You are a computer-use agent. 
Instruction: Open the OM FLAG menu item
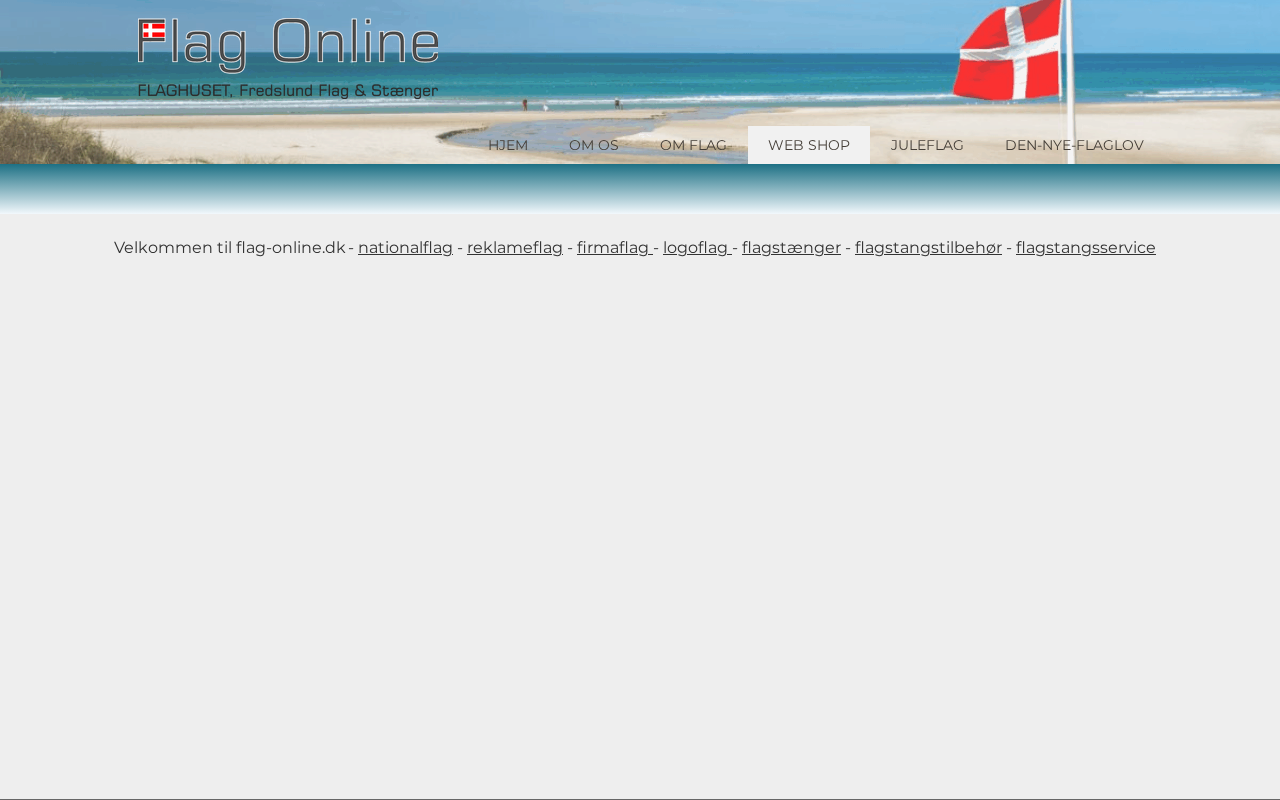[x=694, y=145]
